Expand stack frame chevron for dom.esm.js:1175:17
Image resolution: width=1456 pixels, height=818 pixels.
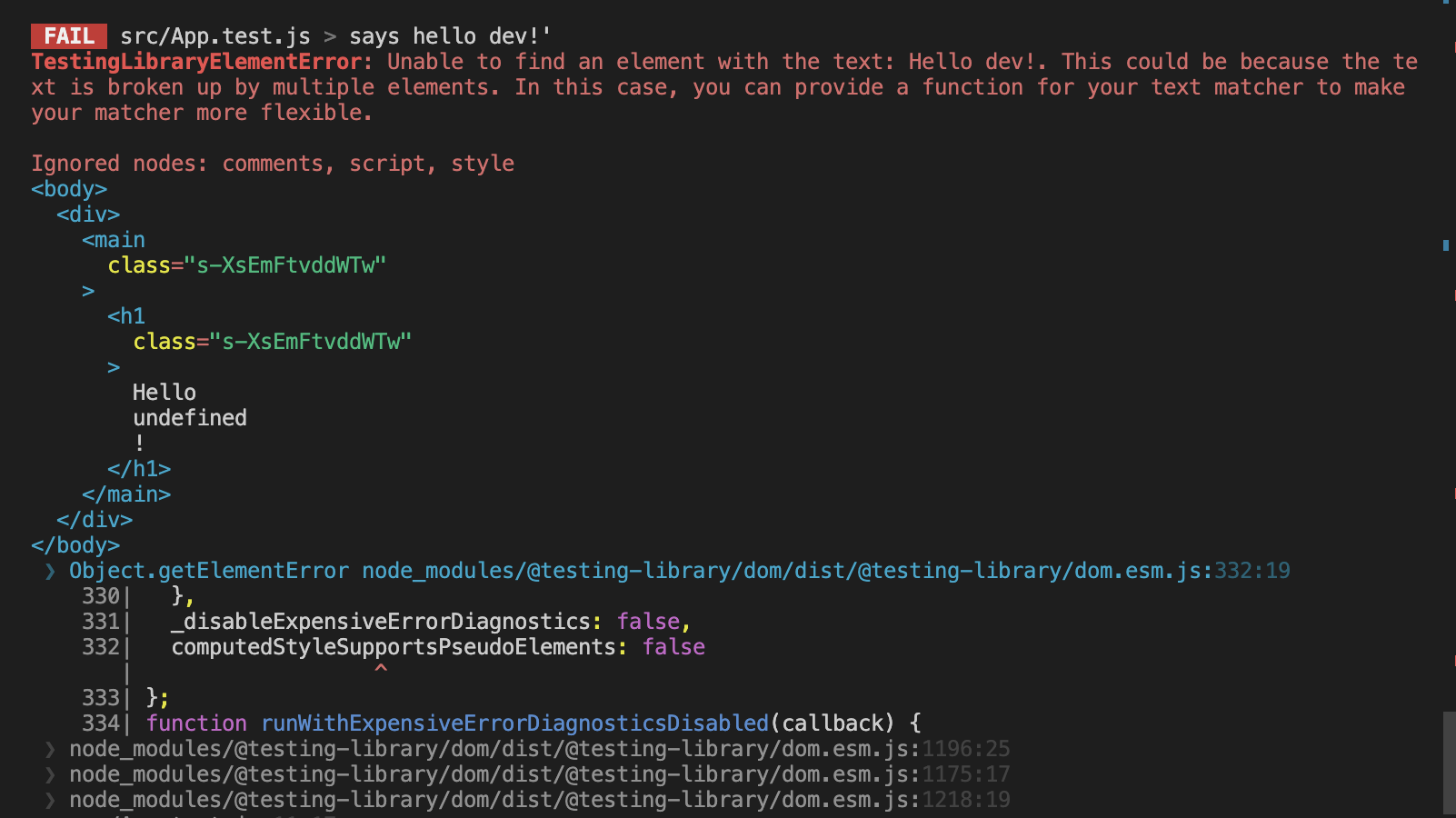(x=50, y=774)
